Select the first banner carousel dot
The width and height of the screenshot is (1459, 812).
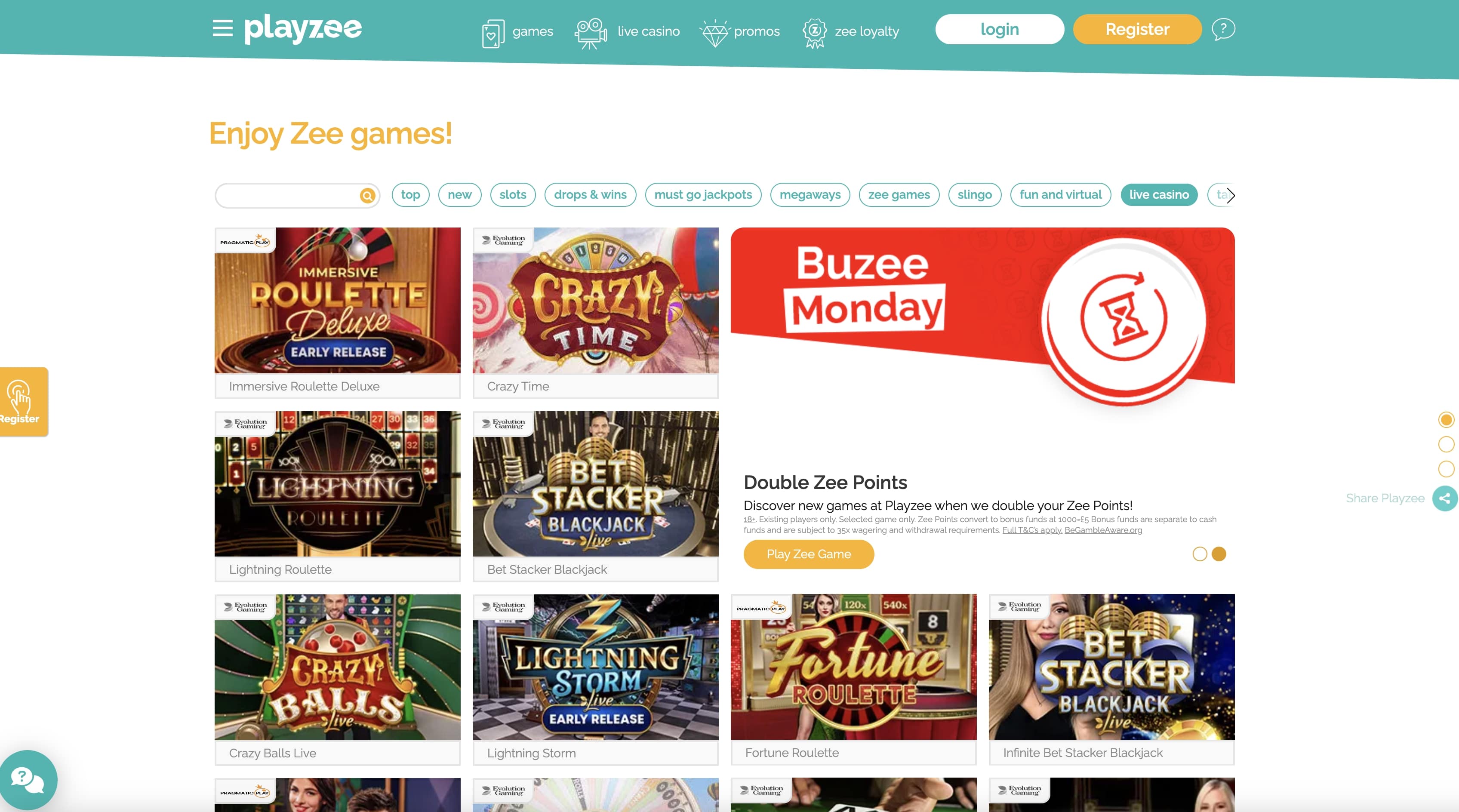tap(1200, 554)
